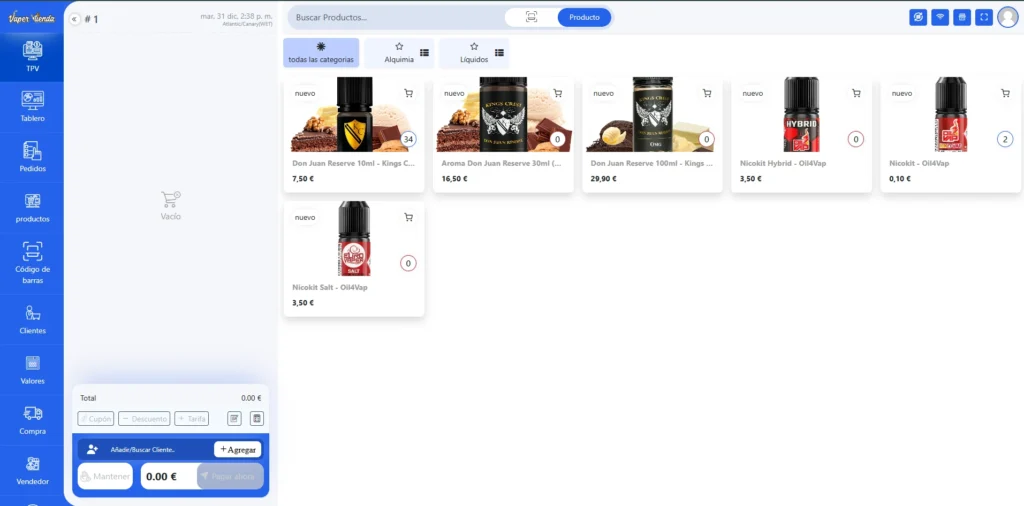Click the price '7,50 €'

coord(303,179)
